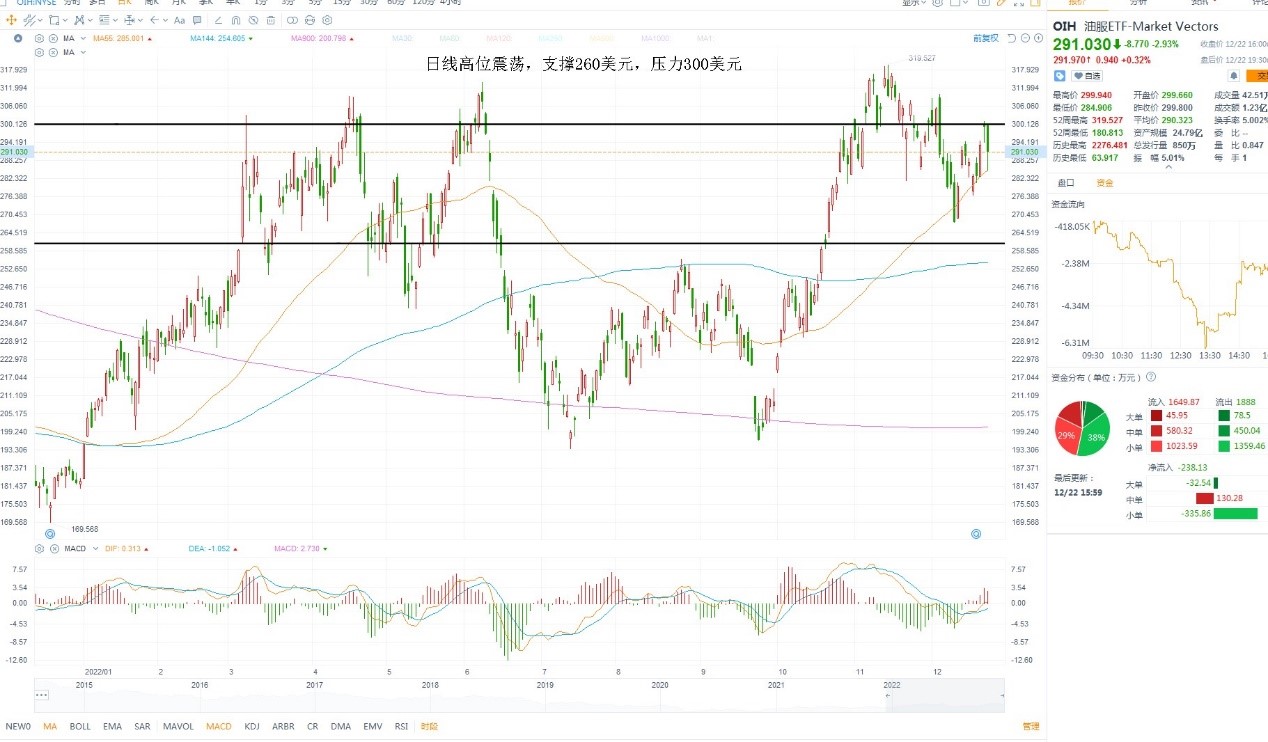Select the rectangle shape drawing tool
1268x742 pixels.
tap(54, 20)
